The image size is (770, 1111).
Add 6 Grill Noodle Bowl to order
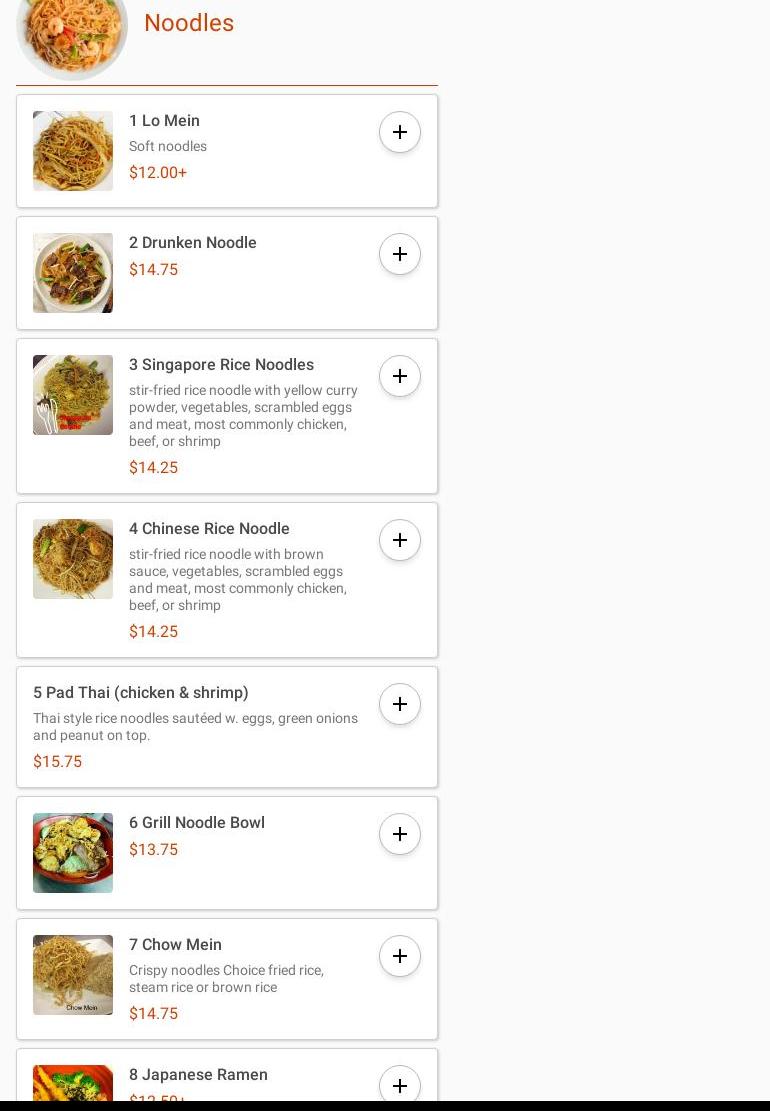pos(400,834)
